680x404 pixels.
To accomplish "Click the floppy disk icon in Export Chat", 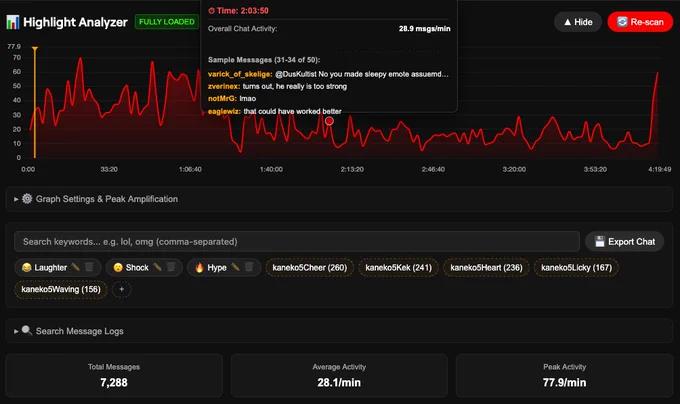I will [x=599, y=241].
